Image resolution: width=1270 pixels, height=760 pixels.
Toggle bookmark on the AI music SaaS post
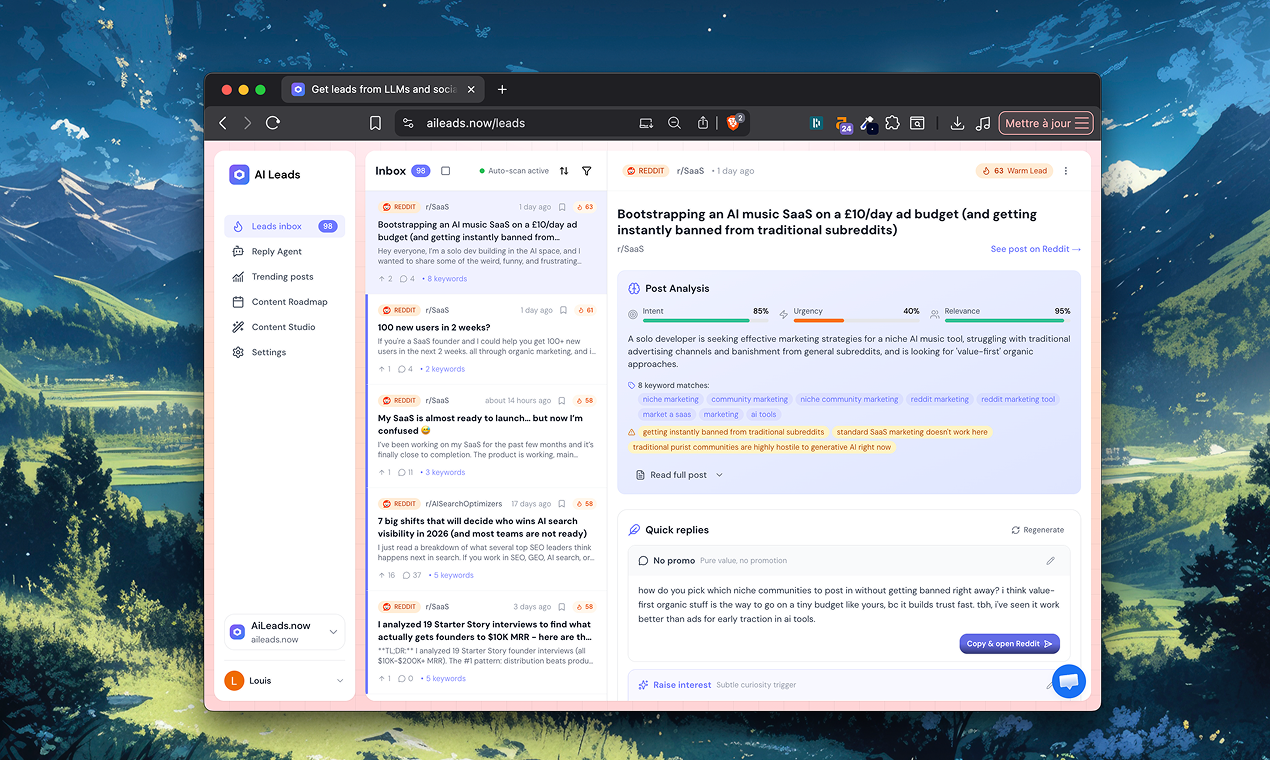coord(563,207)
